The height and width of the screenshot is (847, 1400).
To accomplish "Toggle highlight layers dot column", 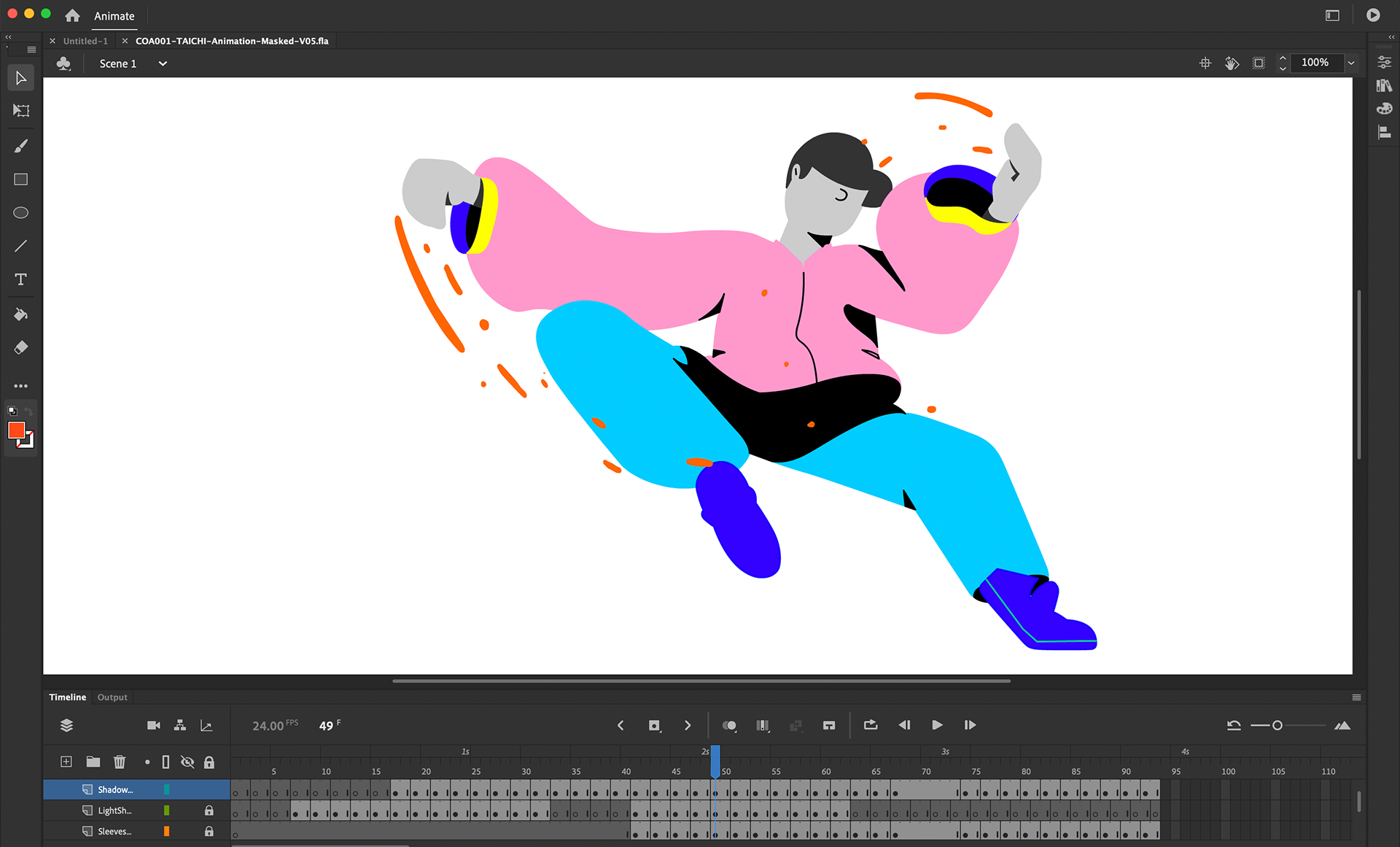I will (147, 762).
